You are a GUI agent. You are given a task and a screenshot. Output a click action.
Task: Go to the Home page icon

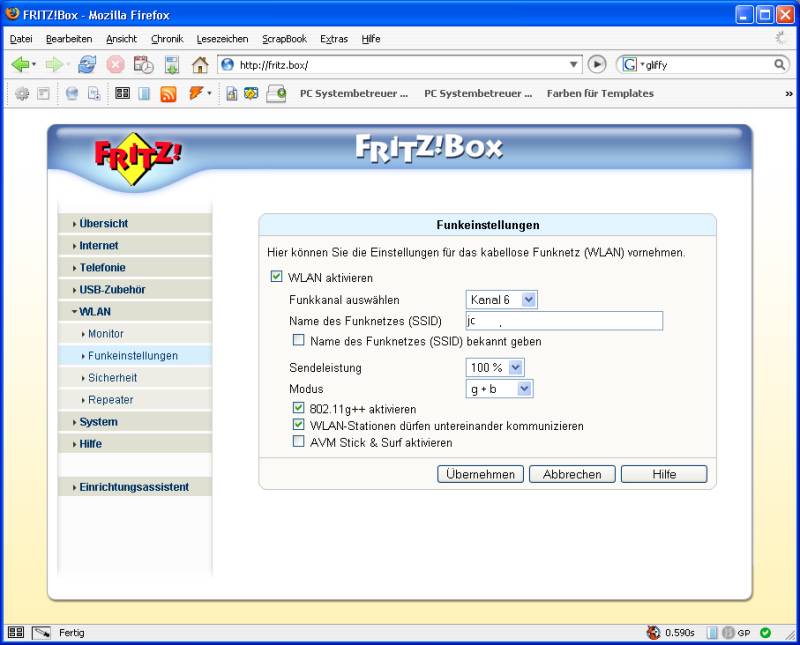pos(200,65)
